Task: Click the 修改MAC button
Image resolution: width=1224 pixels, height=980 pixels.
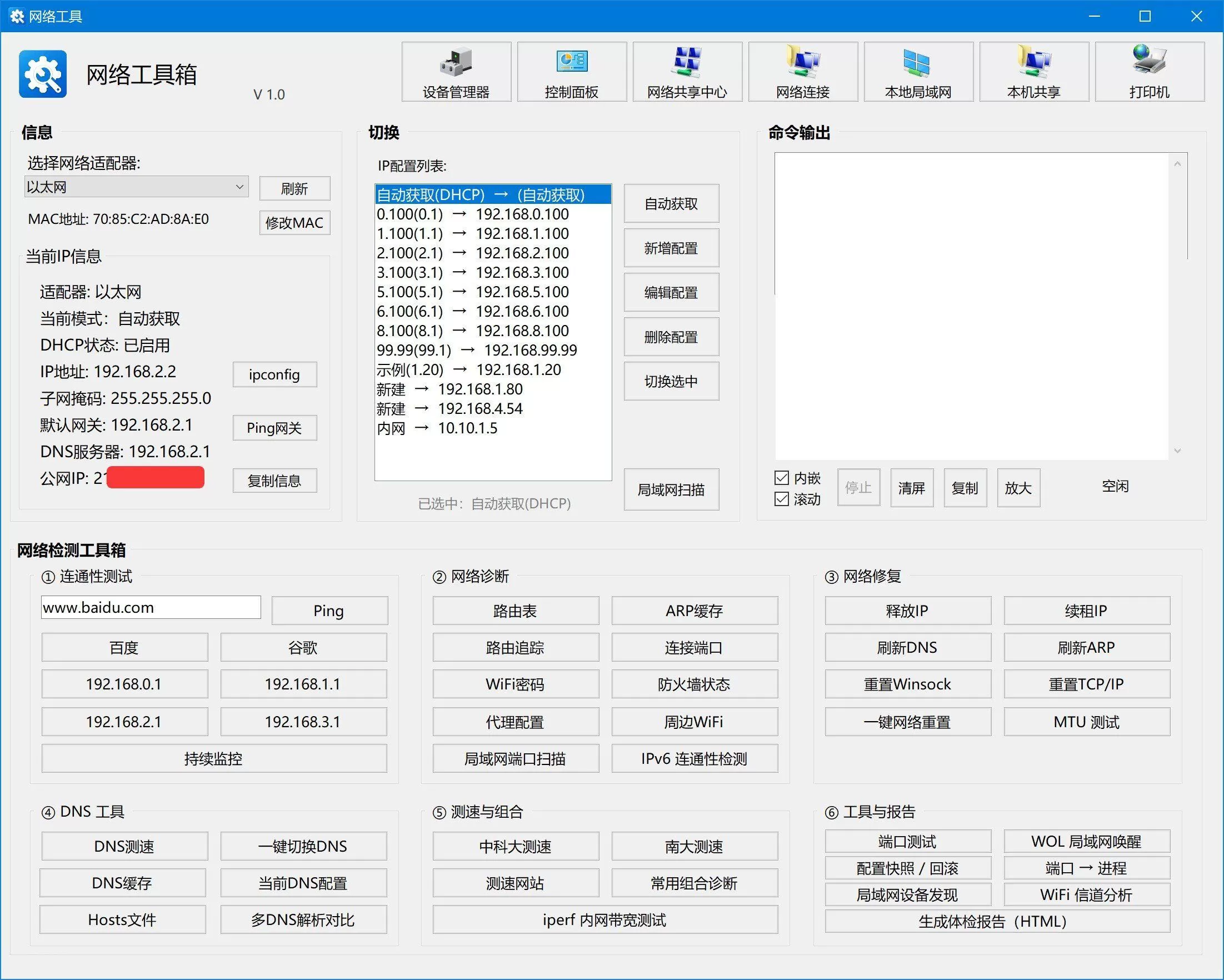Action: click(294, 223)
